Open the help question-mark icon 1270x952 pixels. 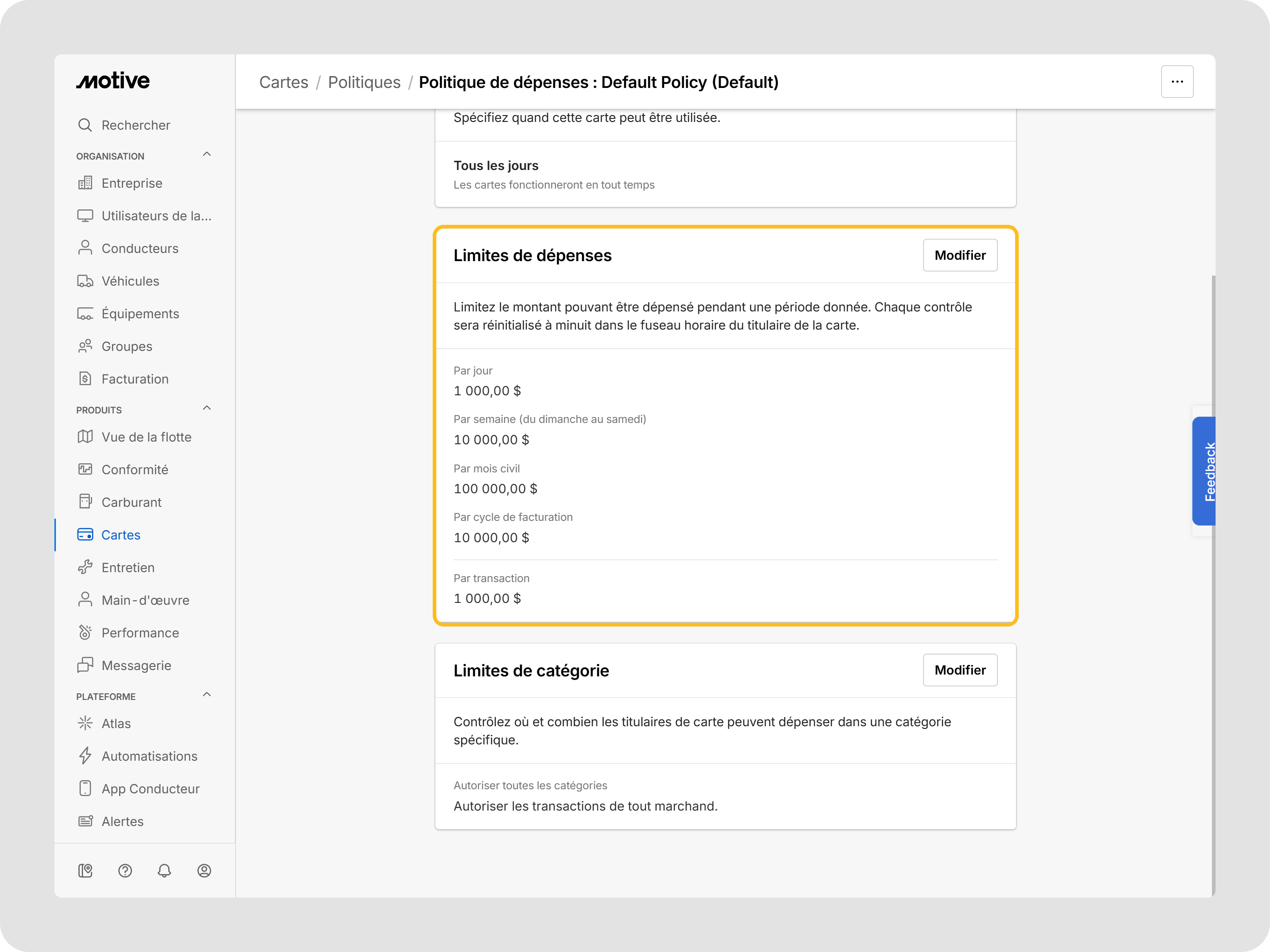125,870
